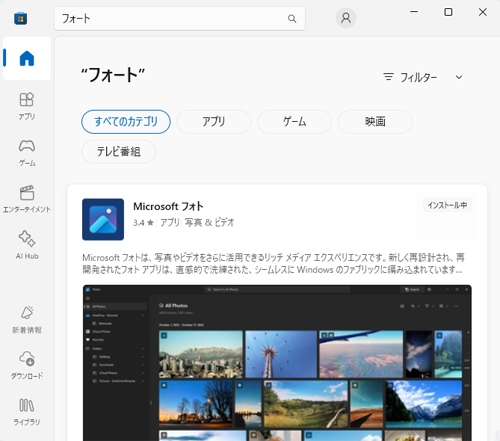The width and height of the screenshot is (500, 441).
Task: Open the user account profile icon
Action: [346, 18]
